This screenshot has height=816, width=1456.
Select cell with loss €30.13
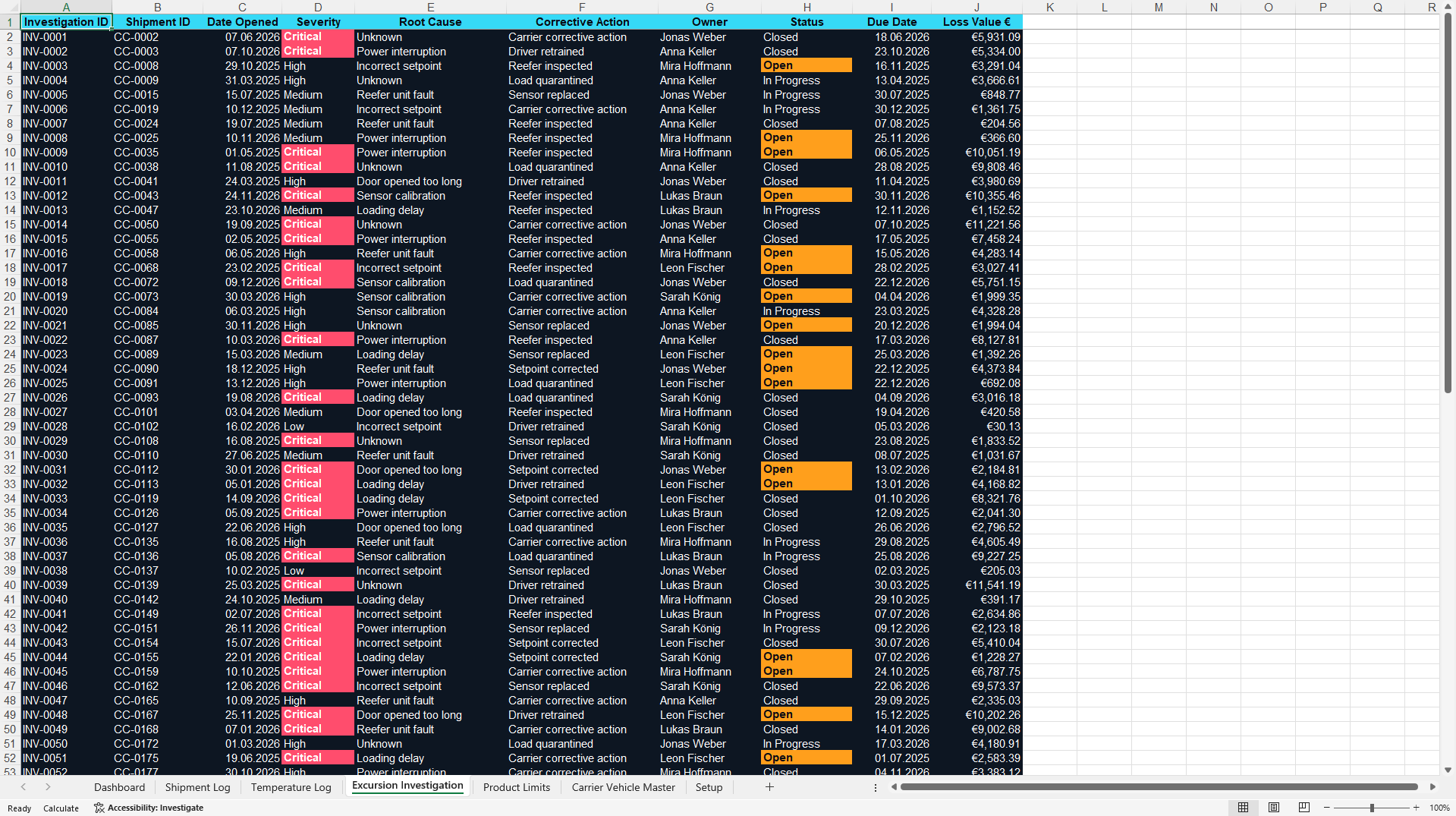(976, 427)
